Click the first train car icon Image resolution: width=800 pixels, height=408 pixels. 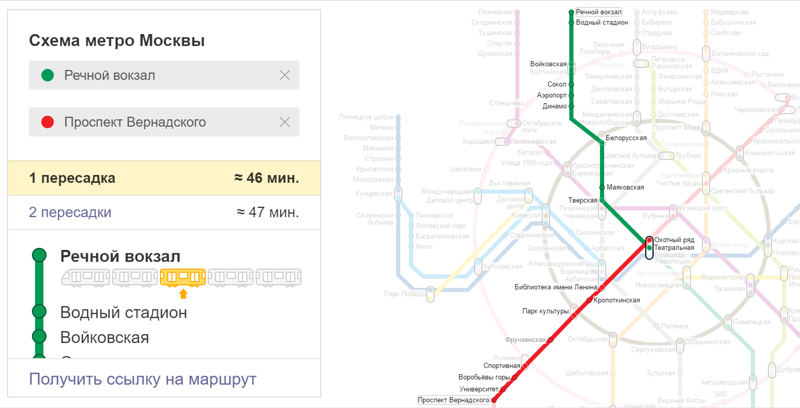[x=85, y=277]
